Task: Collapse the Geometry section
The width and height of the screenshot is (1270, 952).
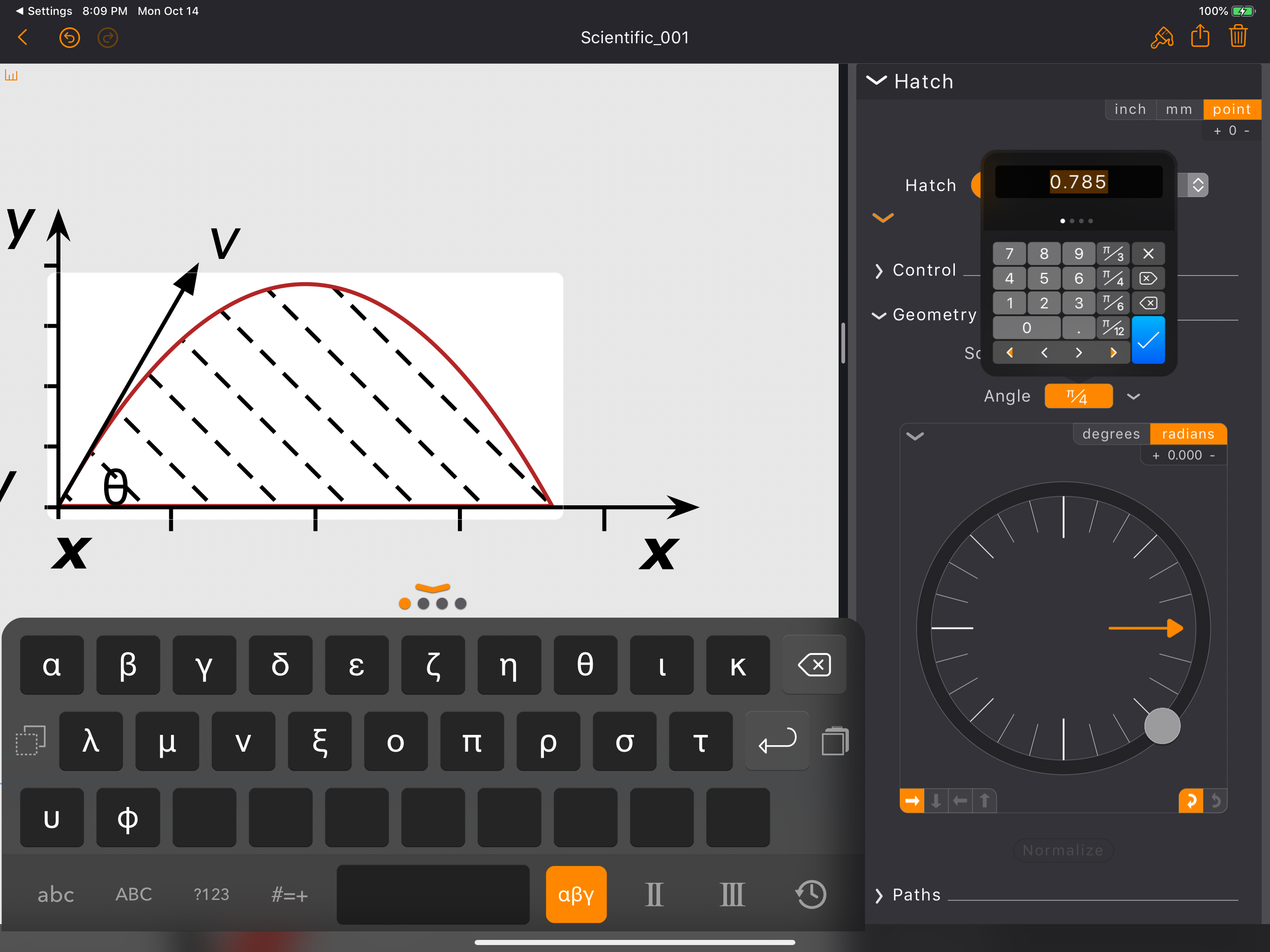Action: point(879,315)
